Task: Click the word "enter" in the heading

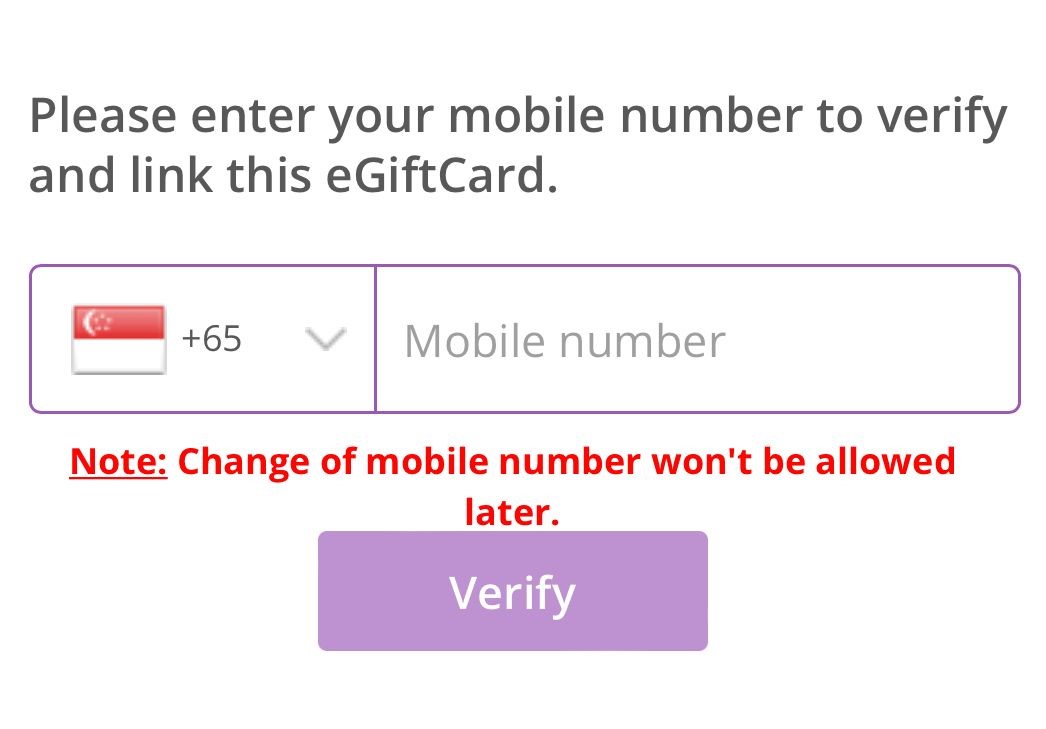Action: tap(253, 116)
